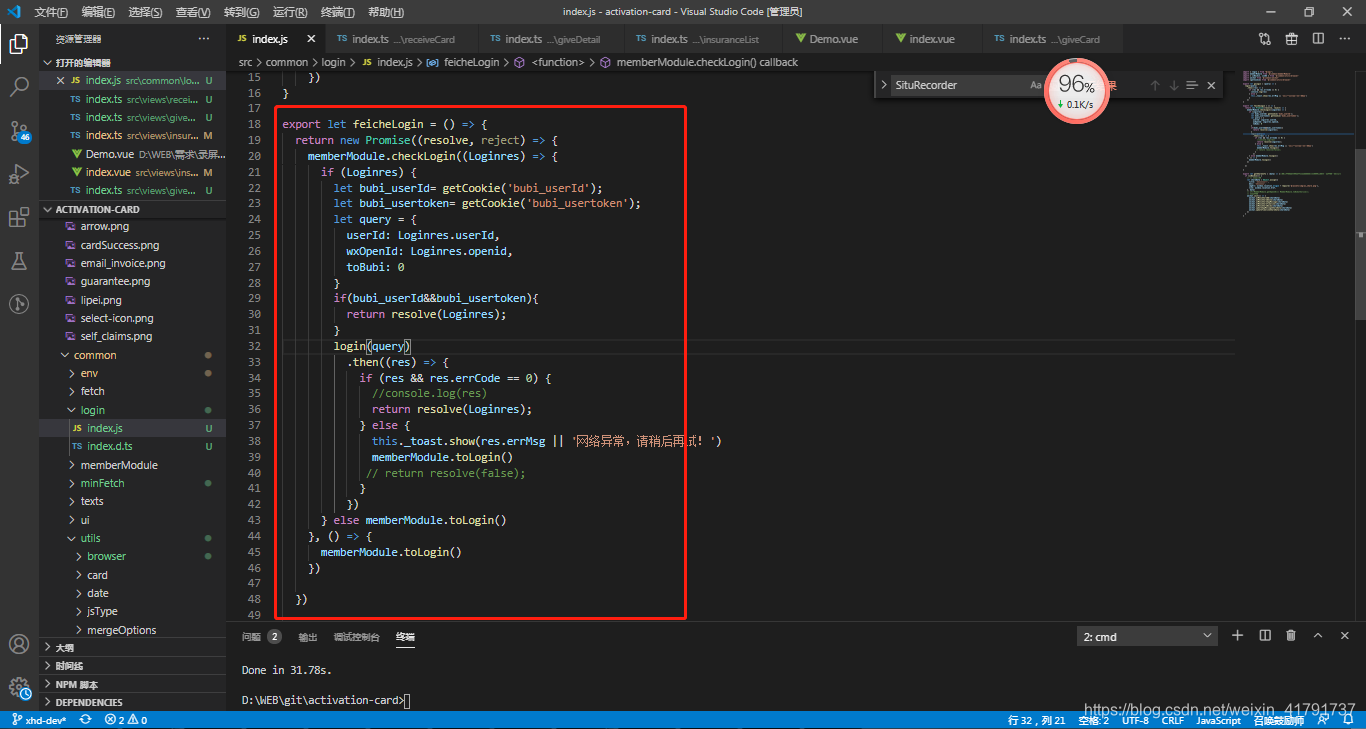This screenshot has width=1366, height=729.
Task: Open the Explorer panel's more actions ellipsis
Action: [204, 39]
